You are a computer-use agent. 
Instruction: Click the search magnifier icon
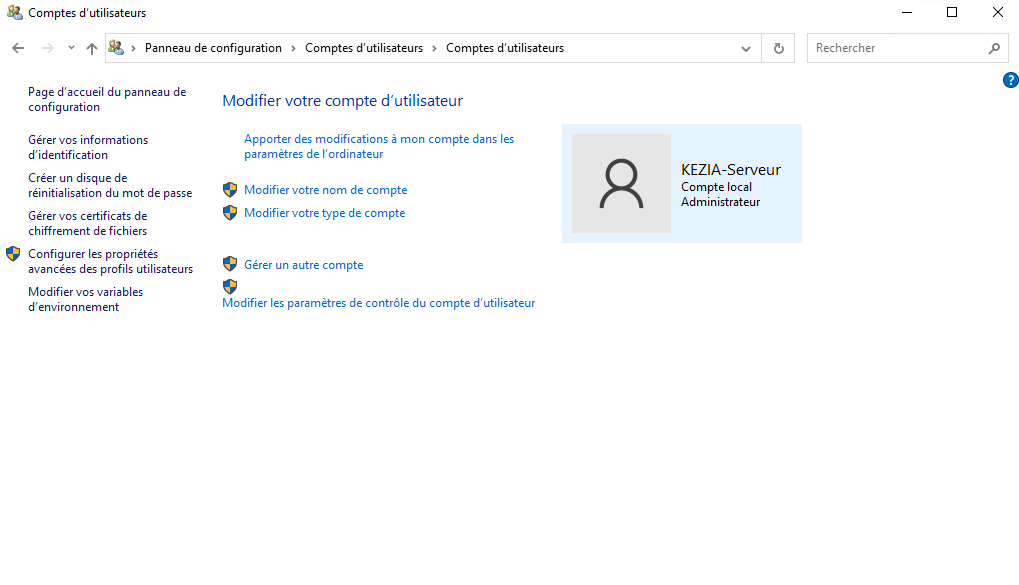click(994, 48)
